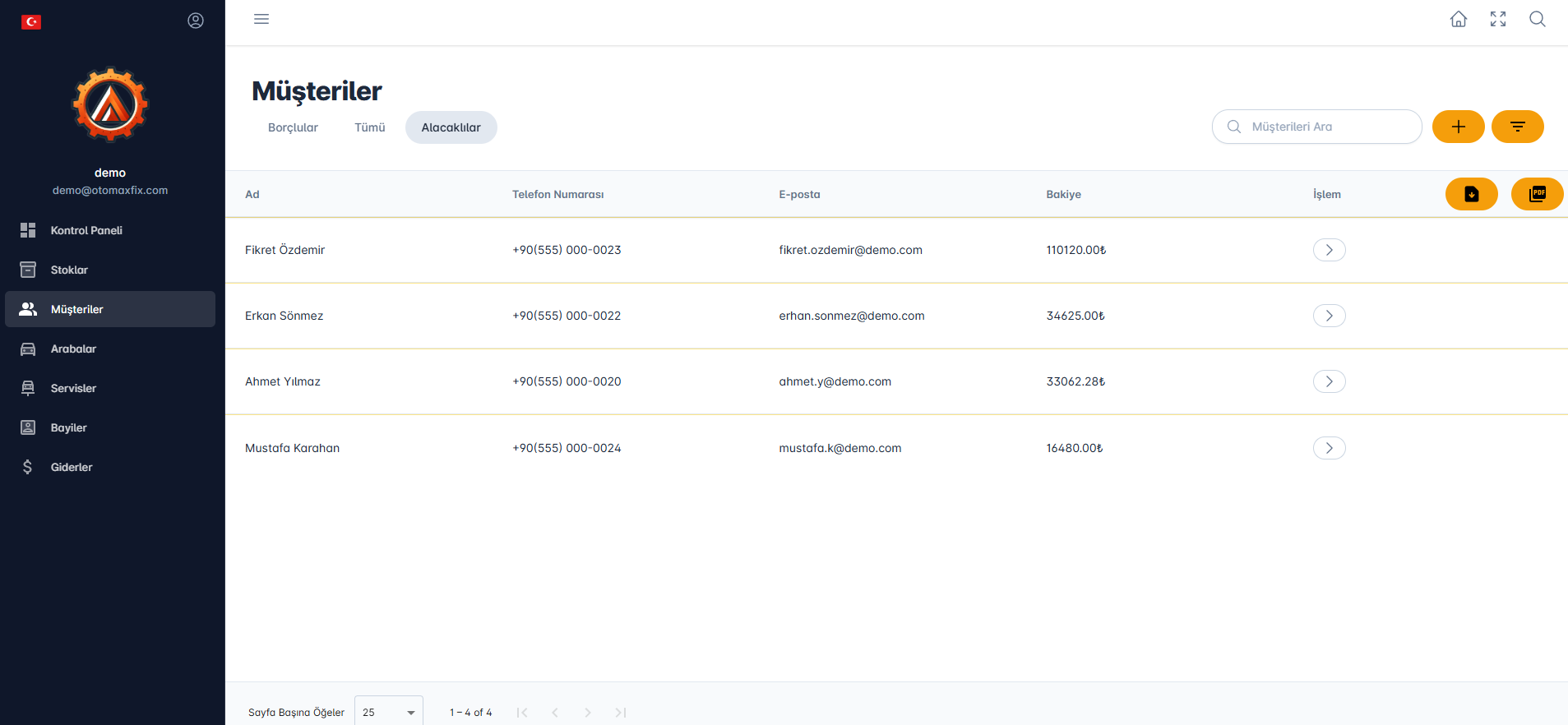
Task: Click balance 16480.00₺
Action: point(1075,448)
